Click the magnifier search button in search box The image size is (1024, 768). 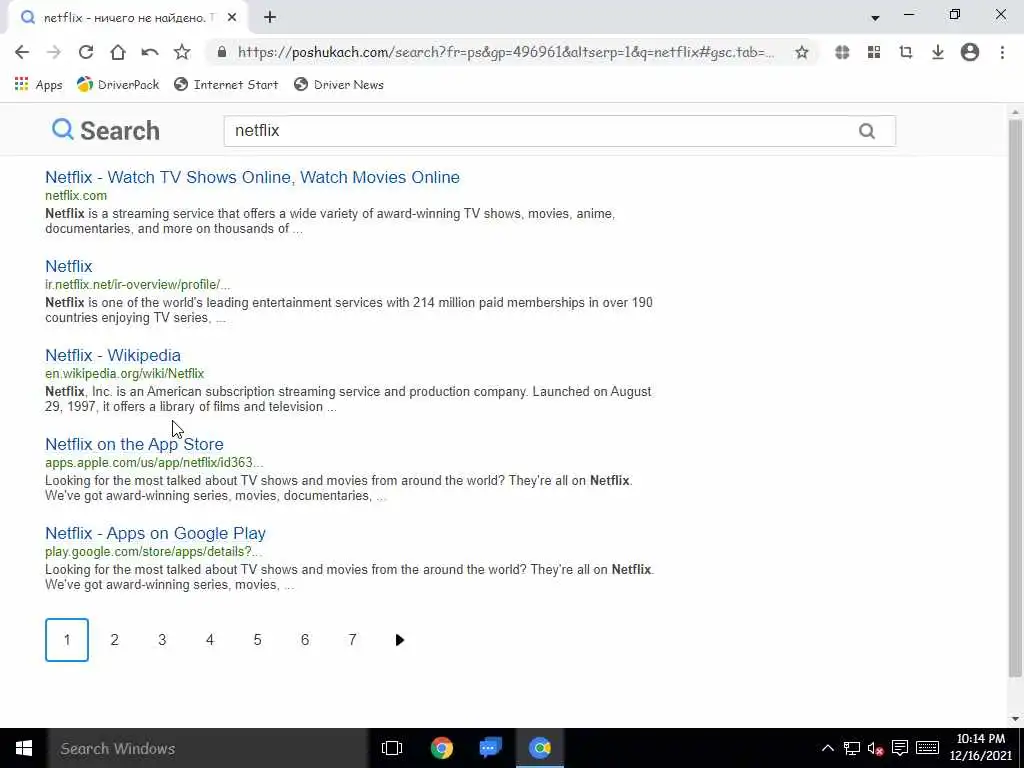[867, 131]
